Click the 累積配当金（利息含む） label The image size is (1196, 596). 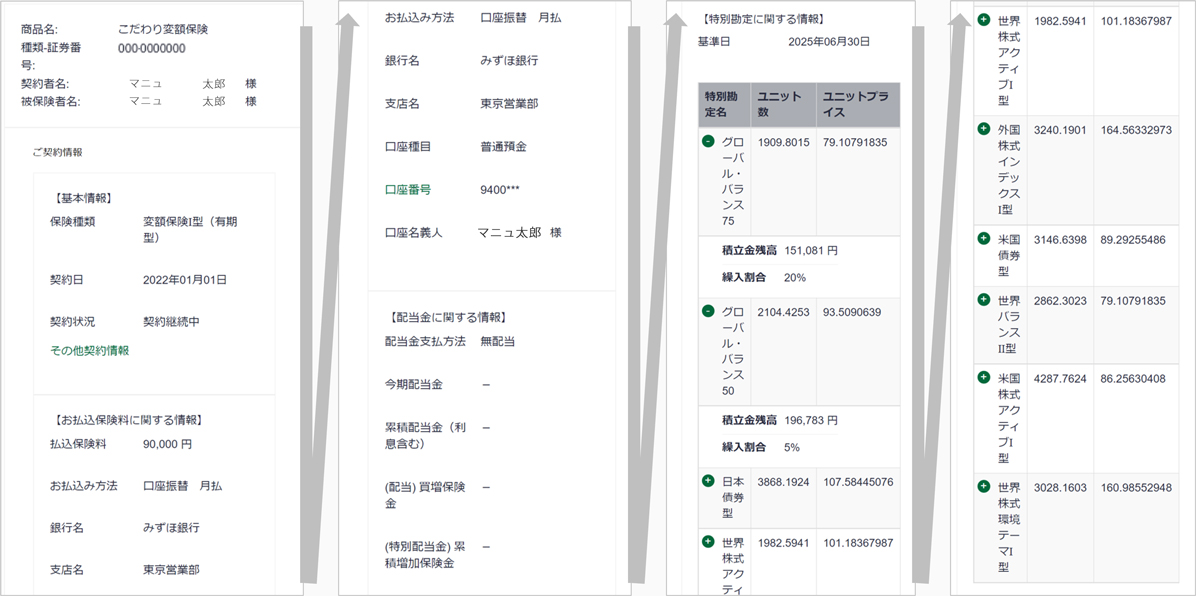tap(425, 435)
